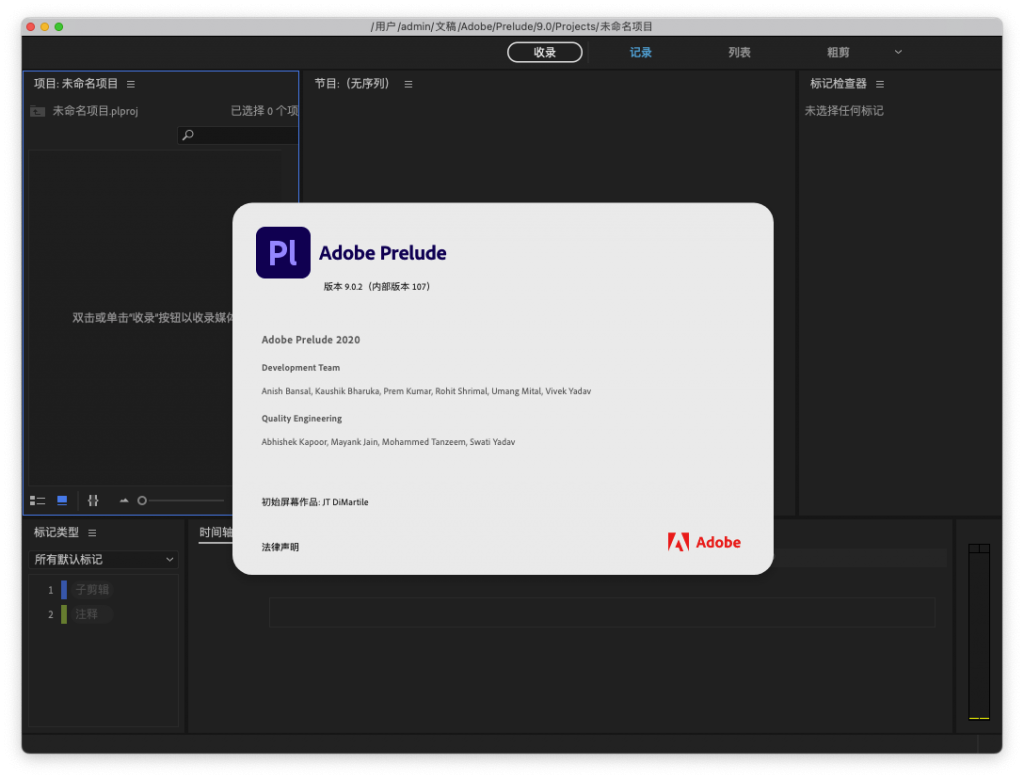Image resolution: width=1024 pixels, height=779 pixels.
Task: Click the zoom-out mountain icon
Action: (123, 501)
